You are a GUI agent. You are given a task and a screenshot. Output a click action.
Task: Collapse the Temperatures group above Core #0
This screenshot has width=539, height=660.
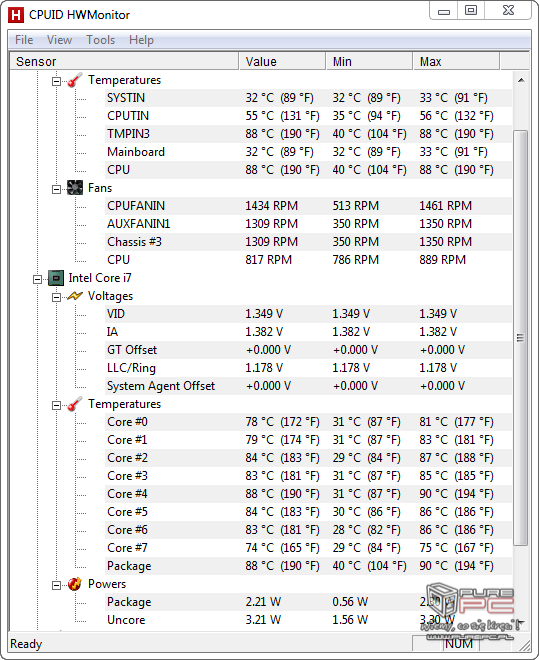tap(56, 406)
